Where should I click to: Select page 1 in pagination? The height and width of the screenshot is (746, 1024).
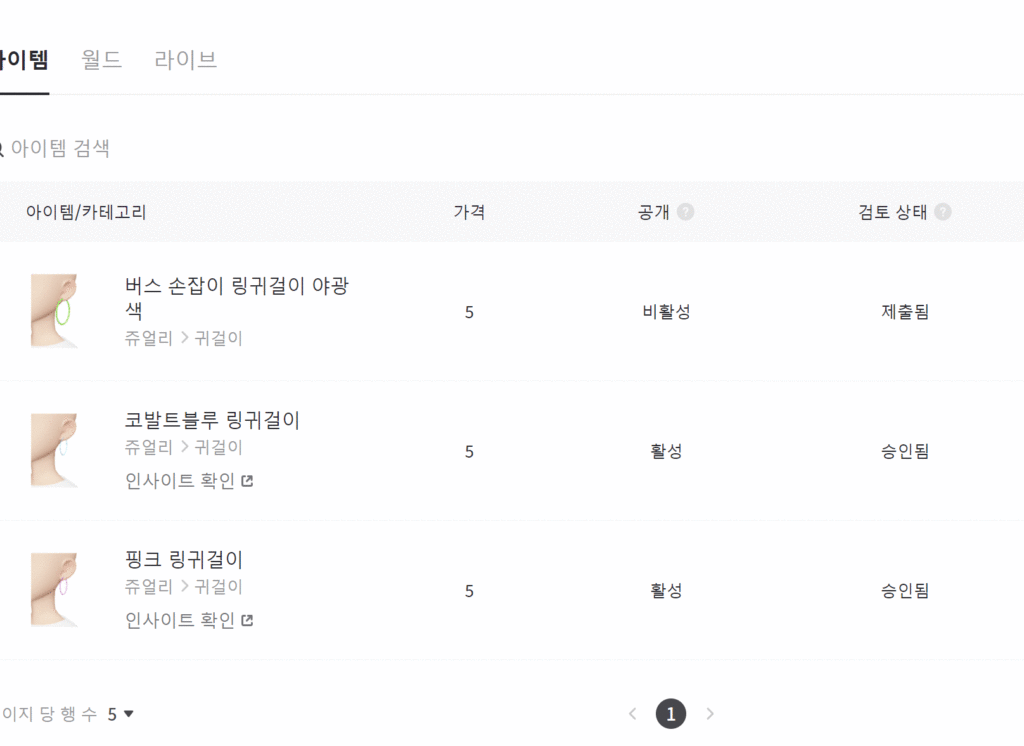coord(671,714)
